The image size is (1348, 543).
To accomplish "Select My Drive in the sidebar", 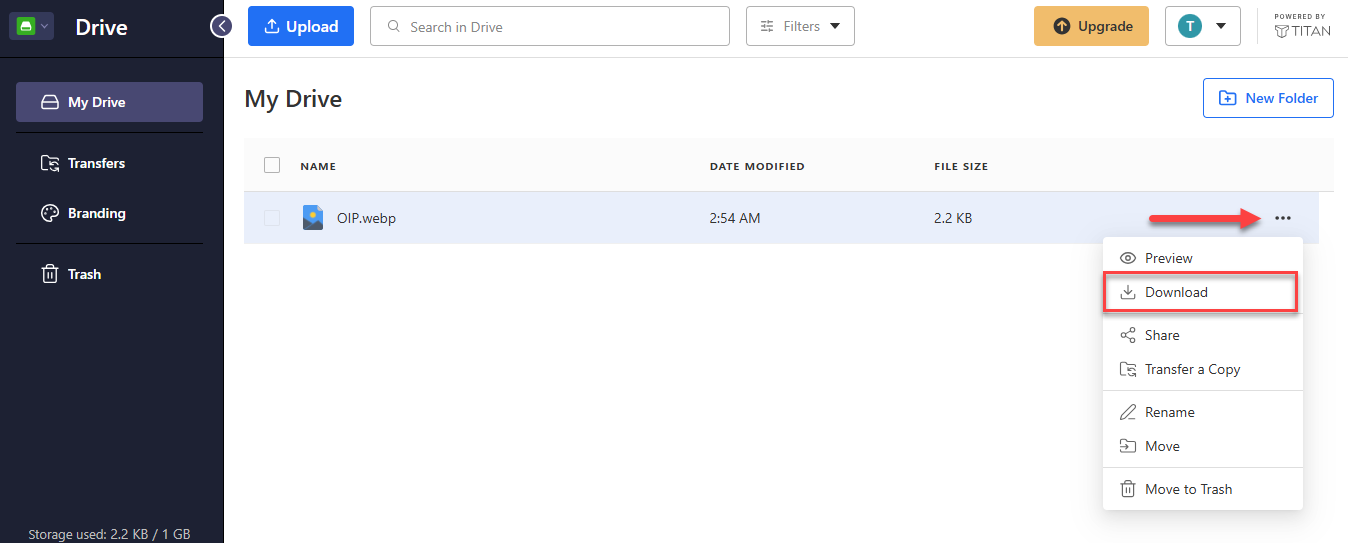I will point(109,102).
